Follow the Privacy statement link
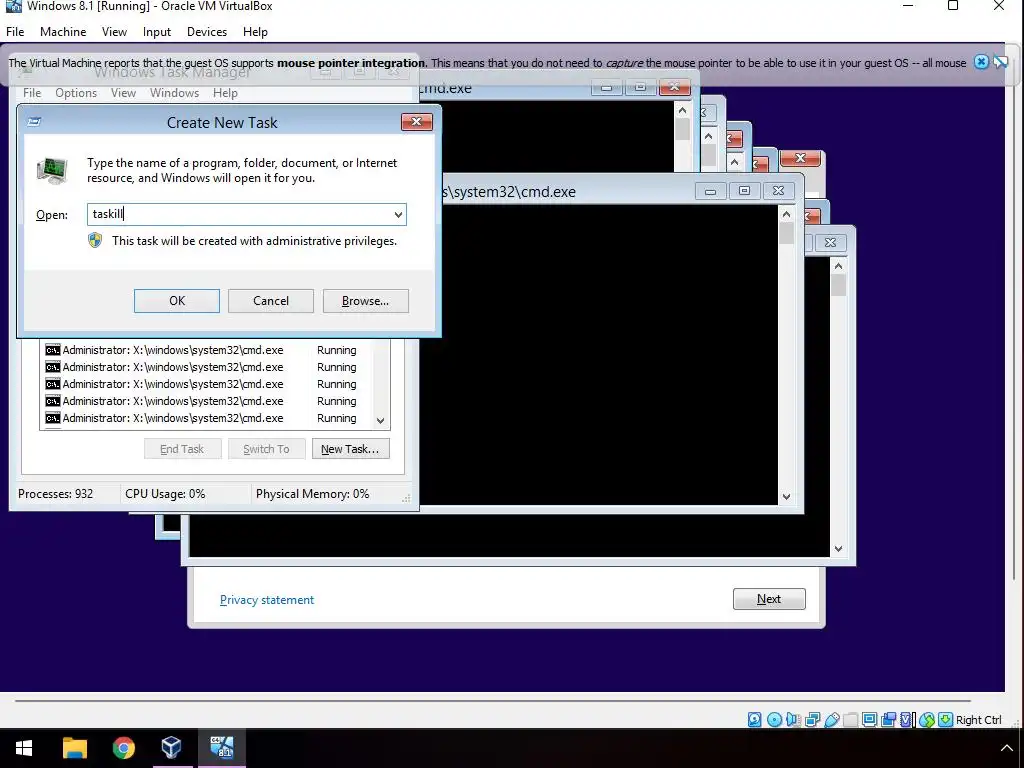The width and height of the screenshot is (1024, 768). tap(267, 600)
